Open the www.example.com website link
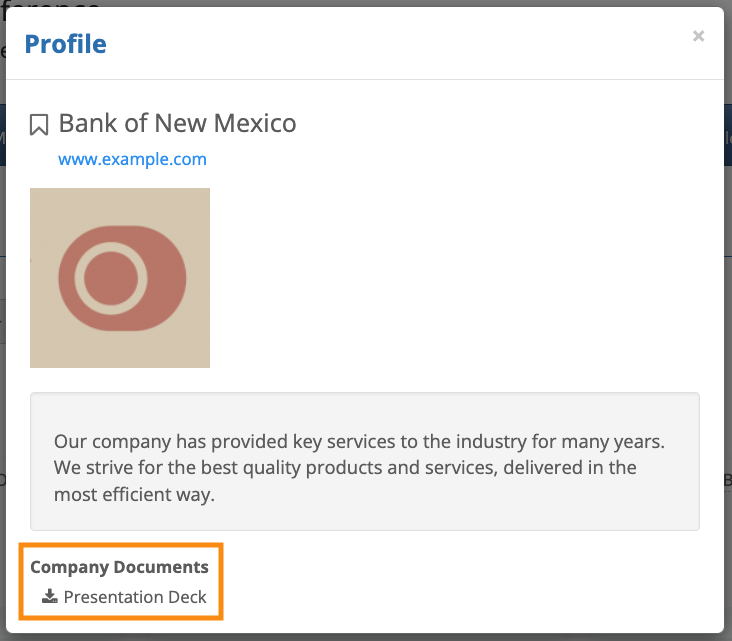 132,159
